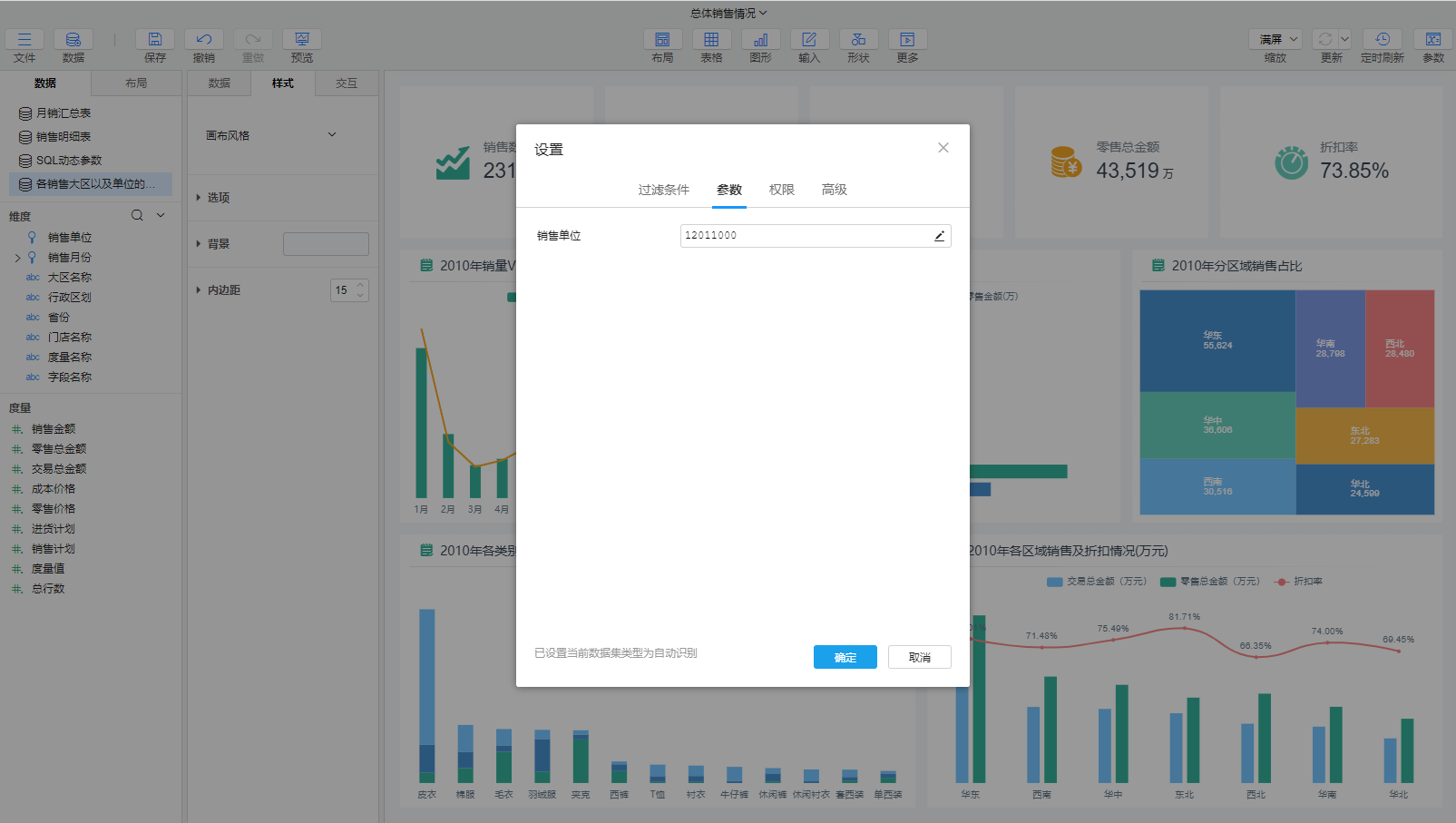Screen dimensions: 1456x823
Task: Click the scheduled refresh clock icon
Action: (x=1383, y=40)
